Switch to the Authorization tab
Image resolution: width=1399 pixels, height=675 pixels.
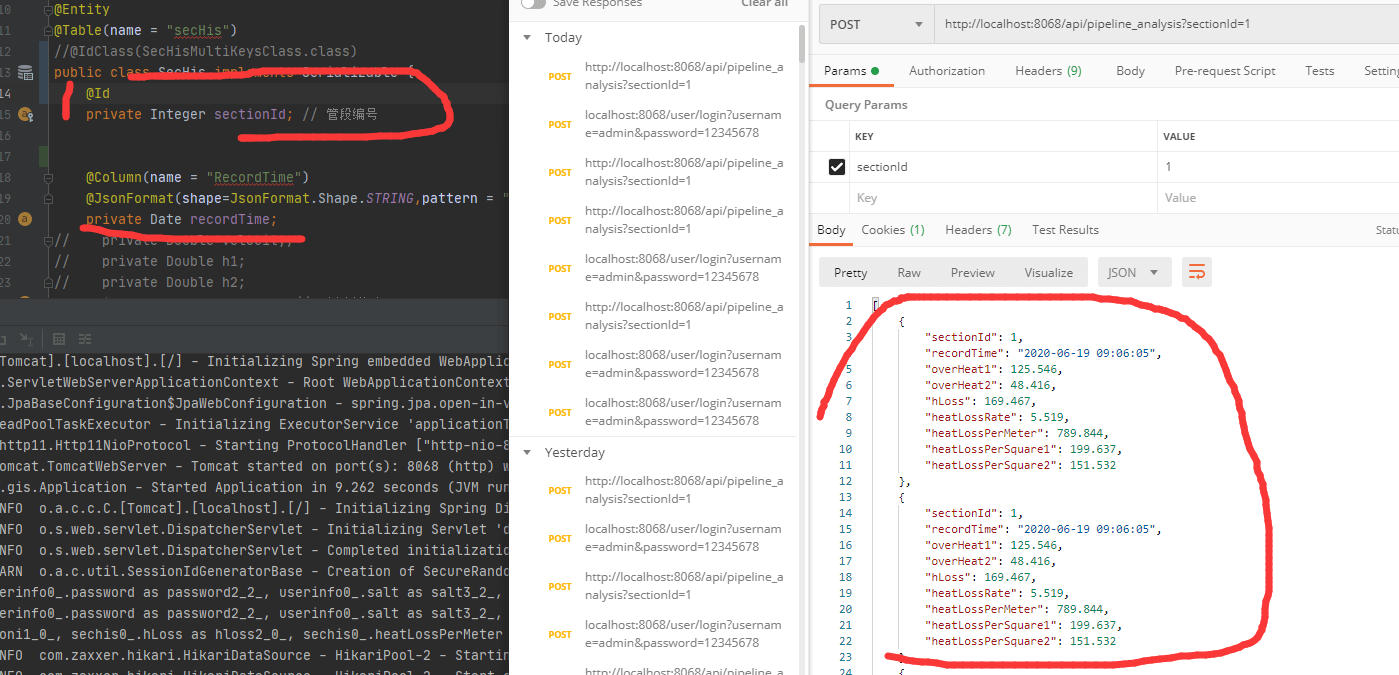pos(946,71)
